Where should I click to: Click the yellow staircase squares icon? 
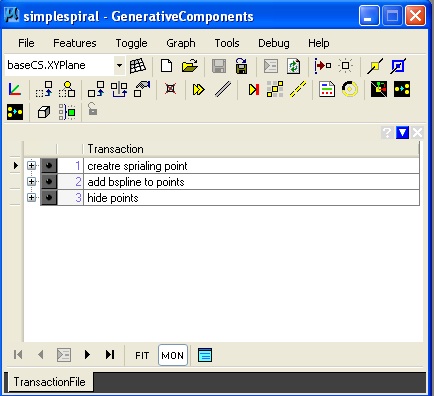(x=275, y=89)
